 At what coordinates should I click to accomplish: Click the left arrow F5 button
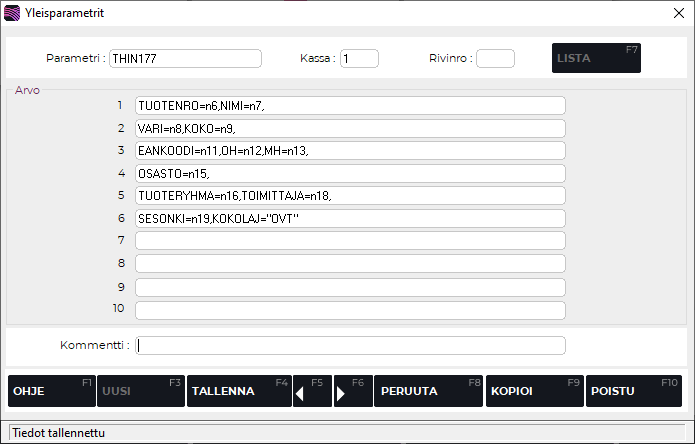[312, 391]
